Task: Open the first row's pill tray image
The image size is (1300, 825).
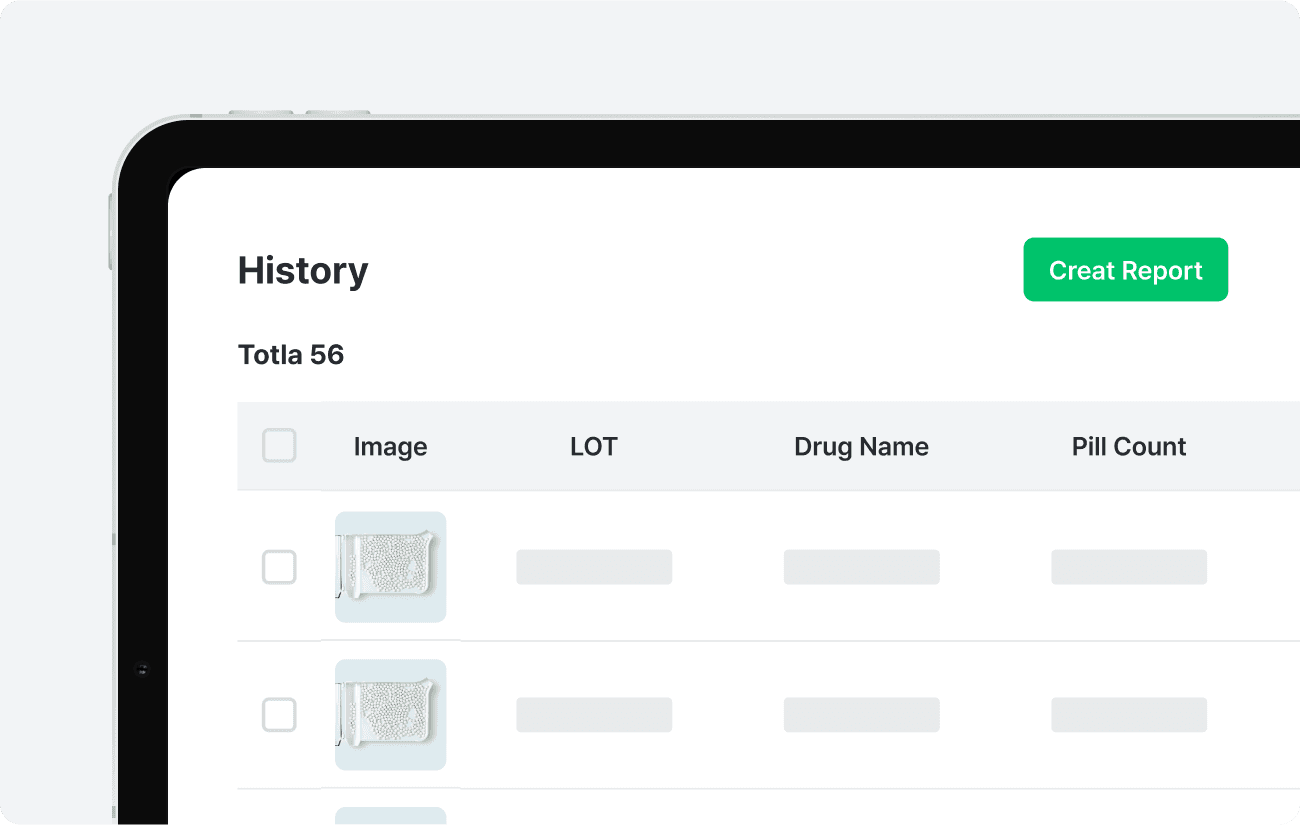Action: pyautogui.click(x=390, y=567)
